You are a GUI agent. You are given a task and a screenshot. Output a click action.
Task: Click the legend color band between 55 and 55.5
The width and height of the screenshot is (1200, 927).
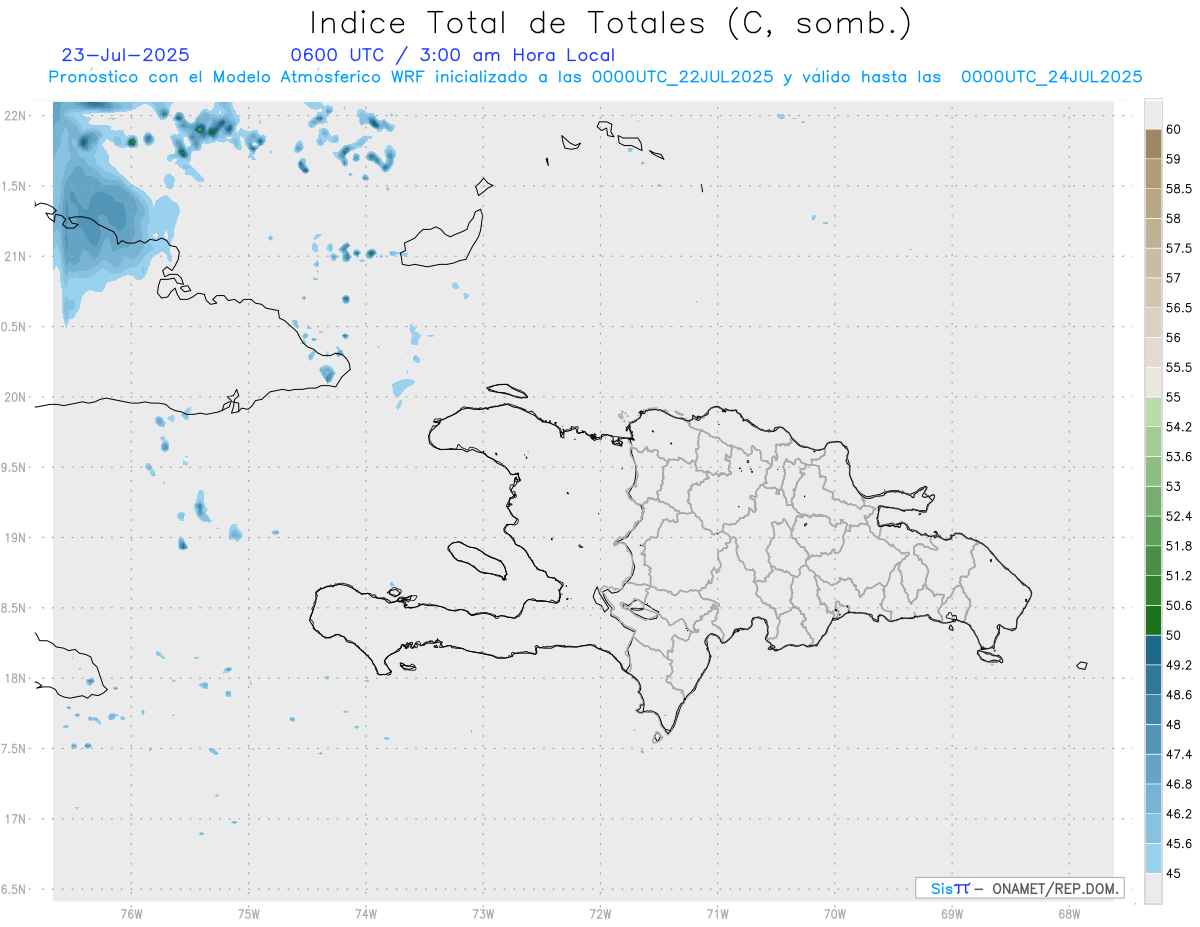[x=1153, y=382]
